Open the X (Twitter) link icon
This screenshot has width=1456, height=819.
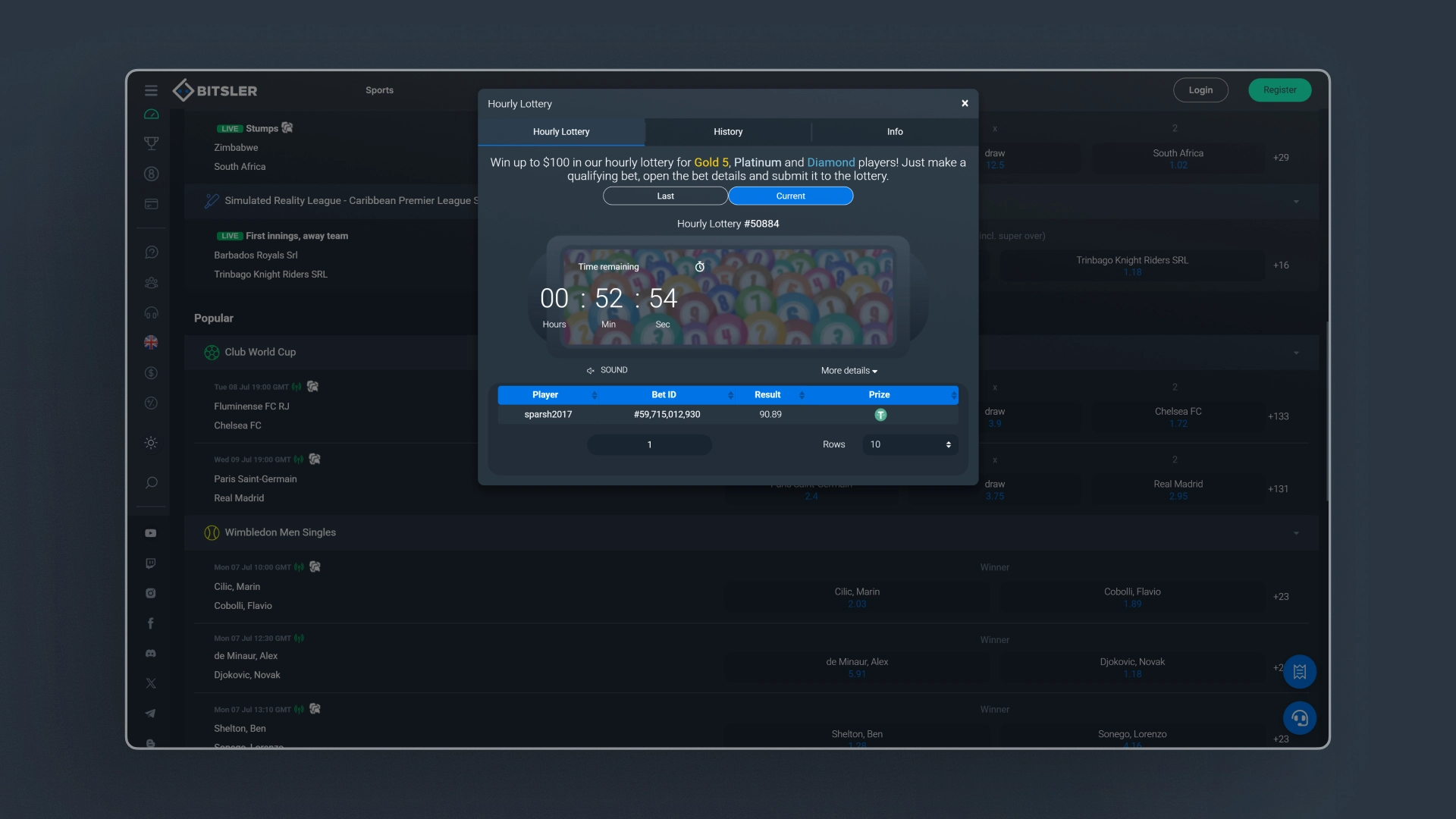coord(151,683)
